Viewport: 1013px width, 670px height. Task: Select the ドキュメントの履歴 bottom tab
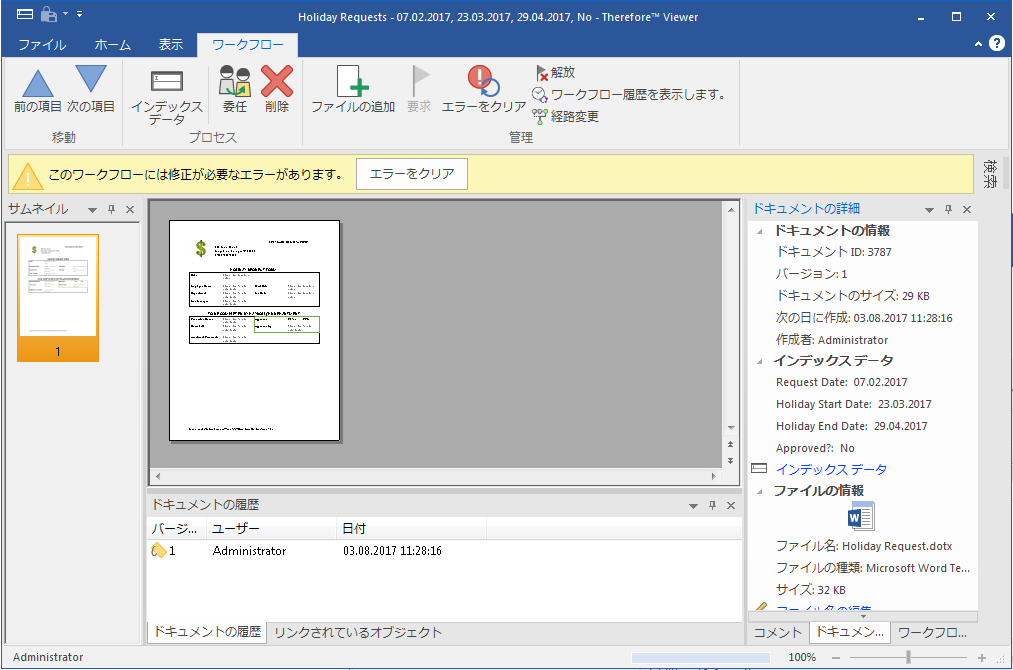tap(207, 632)
